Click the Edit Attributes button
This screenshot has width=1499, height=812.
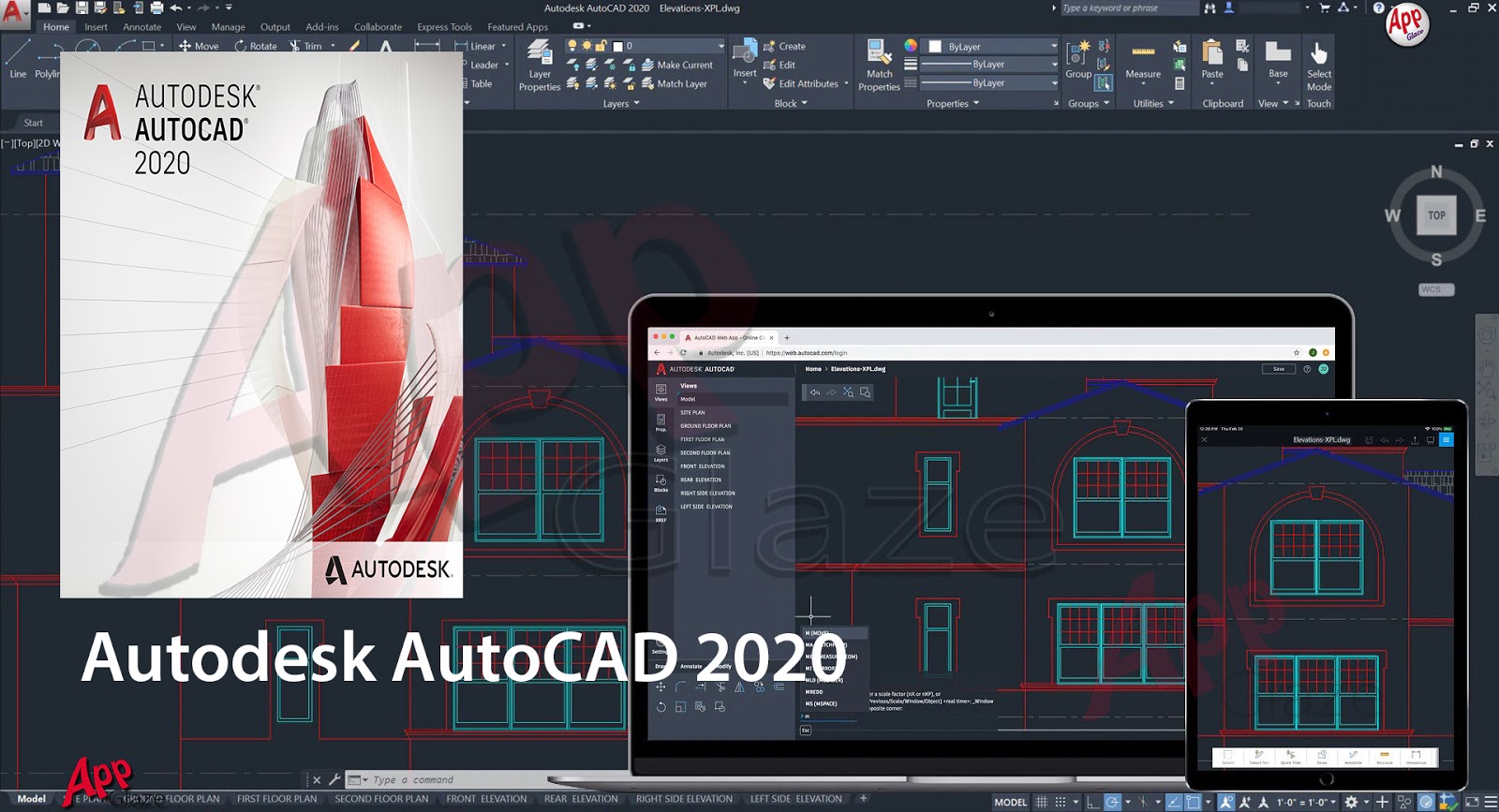click(801, 83)
